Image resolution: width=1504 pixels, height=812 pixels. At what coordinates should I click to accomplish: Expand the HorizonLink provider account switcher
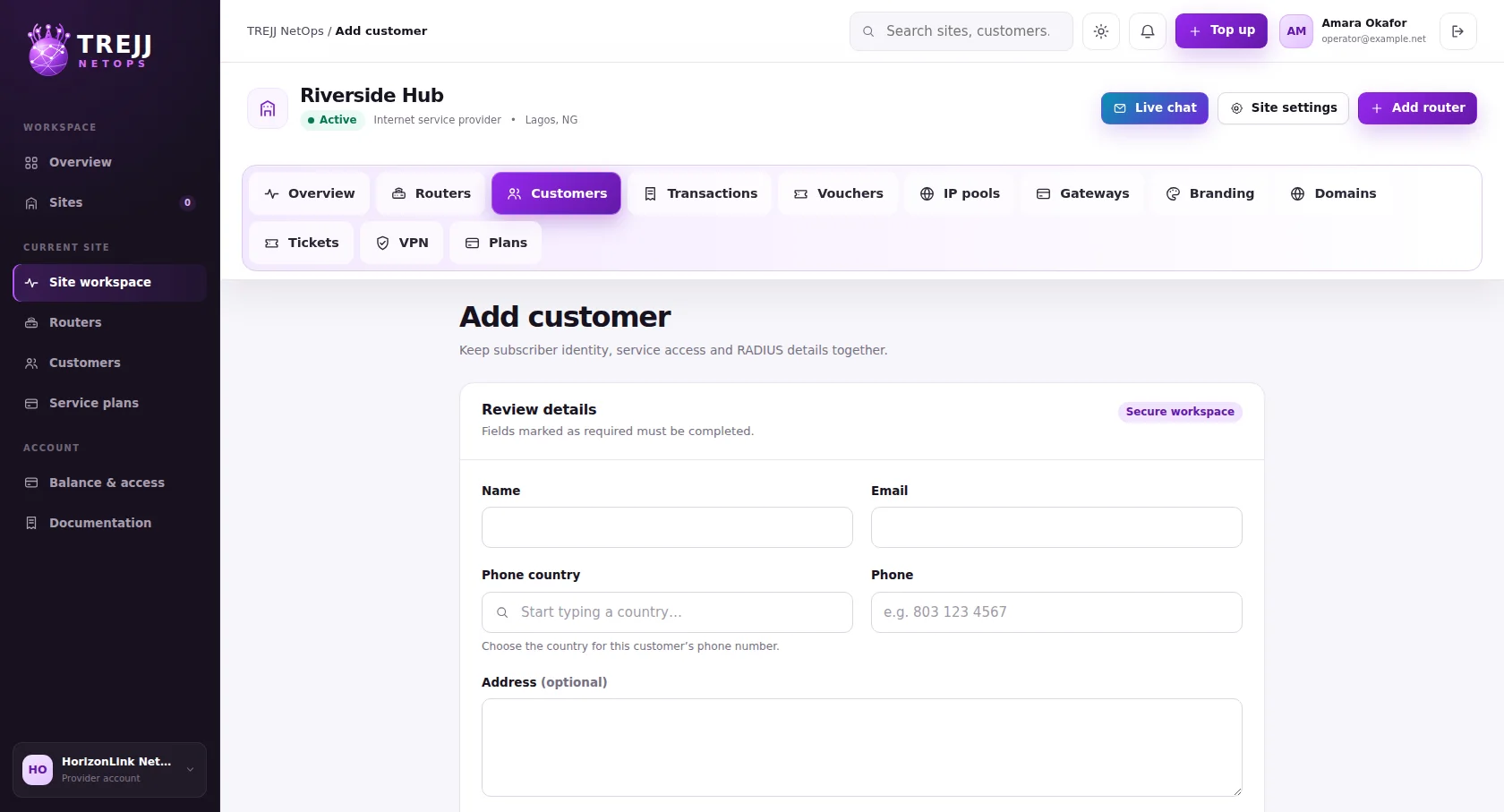click(109, 770)
